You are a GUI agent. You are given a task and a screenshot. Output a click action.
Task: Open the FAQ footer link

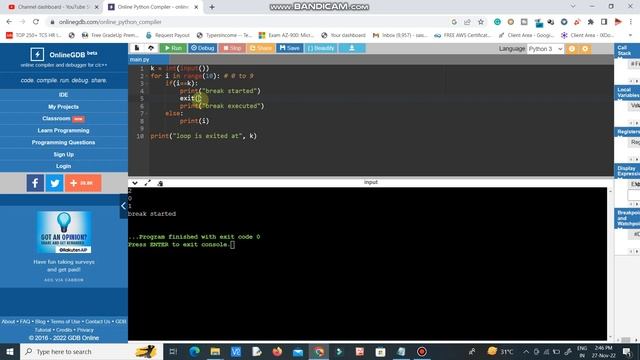click(25, 322)
